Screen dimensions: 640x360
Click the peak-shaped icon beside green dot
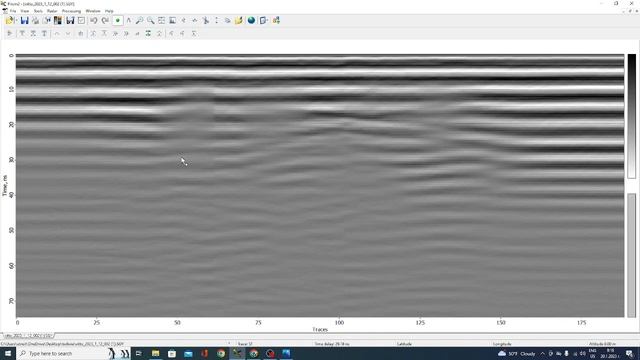[x=129, y=20]
